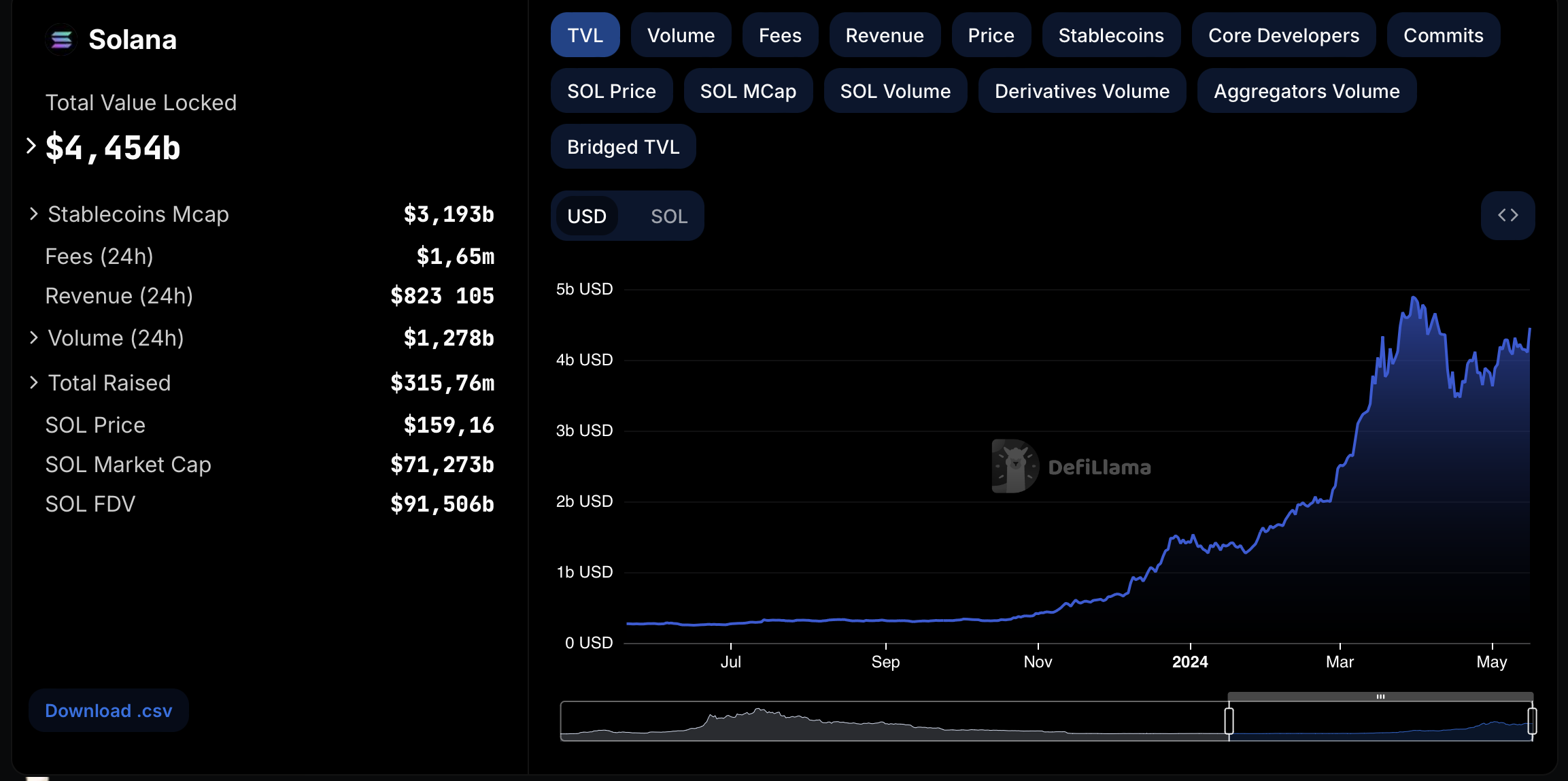Expand Volume (24h) breakdown chevron

pos(33,338)
